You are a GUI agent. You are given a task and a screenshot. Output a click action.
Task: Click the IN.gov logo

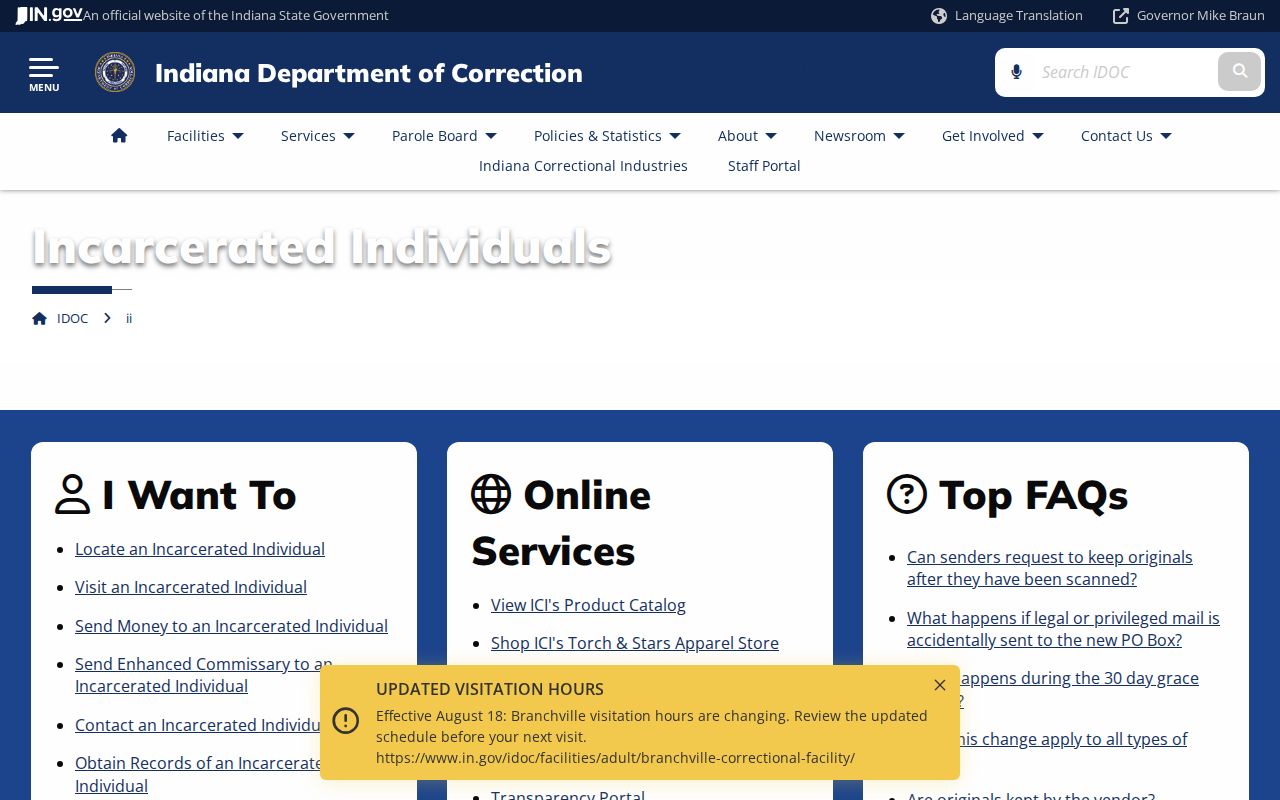tap(49, 15)
